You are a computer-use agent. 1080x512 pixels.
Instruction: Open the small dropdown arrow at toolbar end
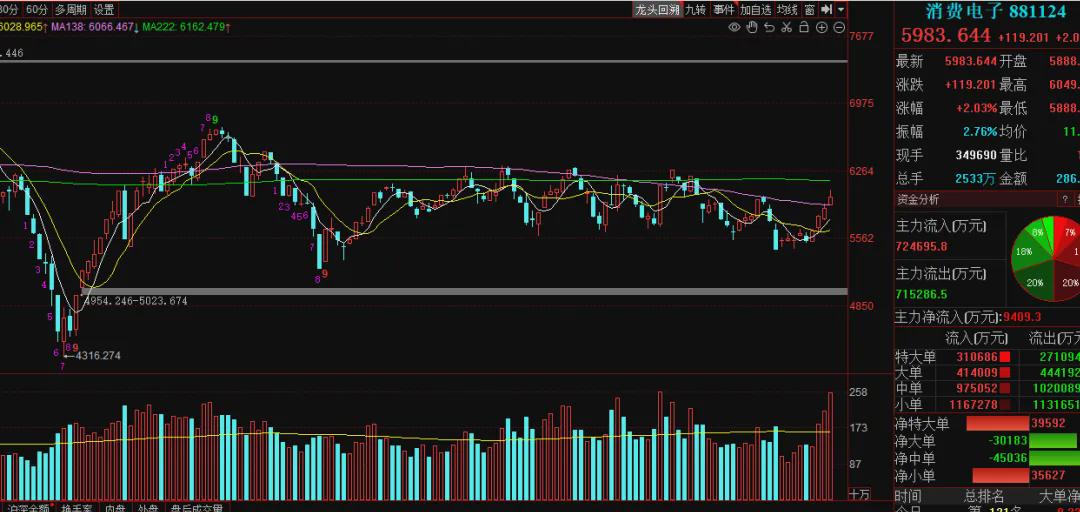pyautogui.click(x=841, y=10)
